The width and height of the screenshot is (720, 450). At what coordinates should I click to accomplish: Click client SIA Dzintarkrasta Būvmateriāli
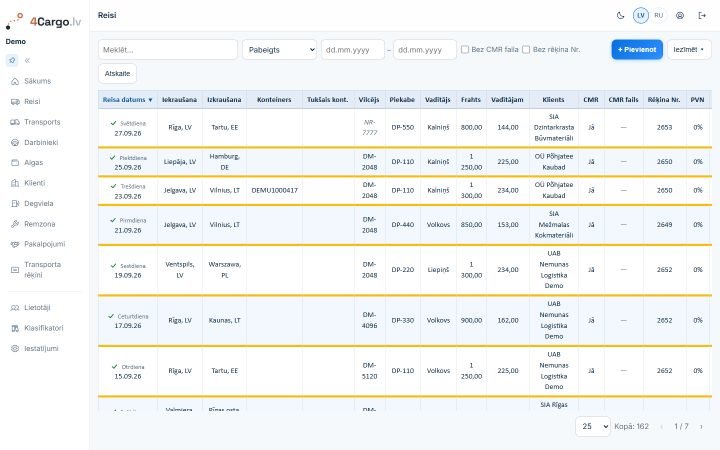point(554,128)
